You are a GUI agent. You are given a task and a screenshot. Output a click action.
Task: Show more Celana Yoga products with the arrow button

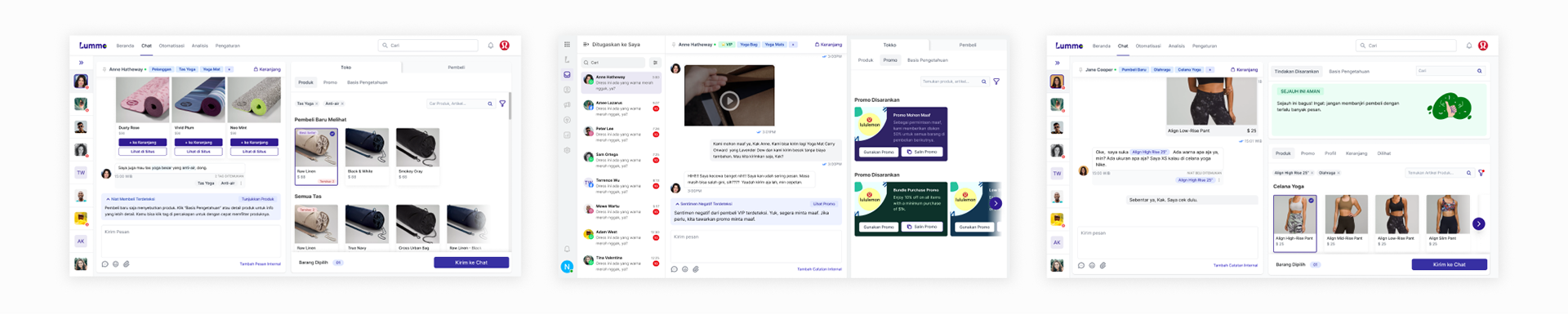tap(1478, 223)
